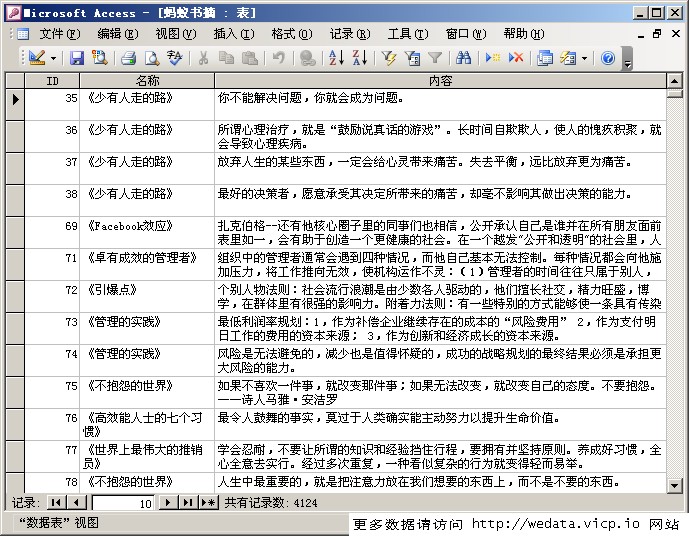Click the Insert Hyperlink icon
689x536 pixels.
pos(307,58)
